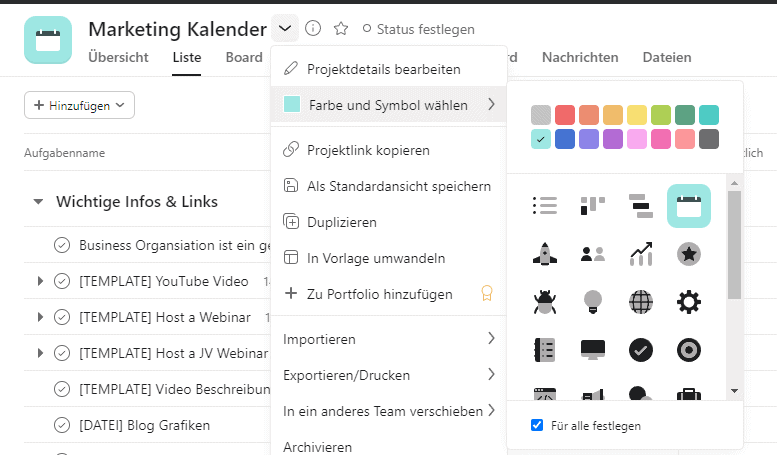Star the Marketing Kalender project as favorite
The width and height of the screenshot is (777, 455).
click(341, 29)
